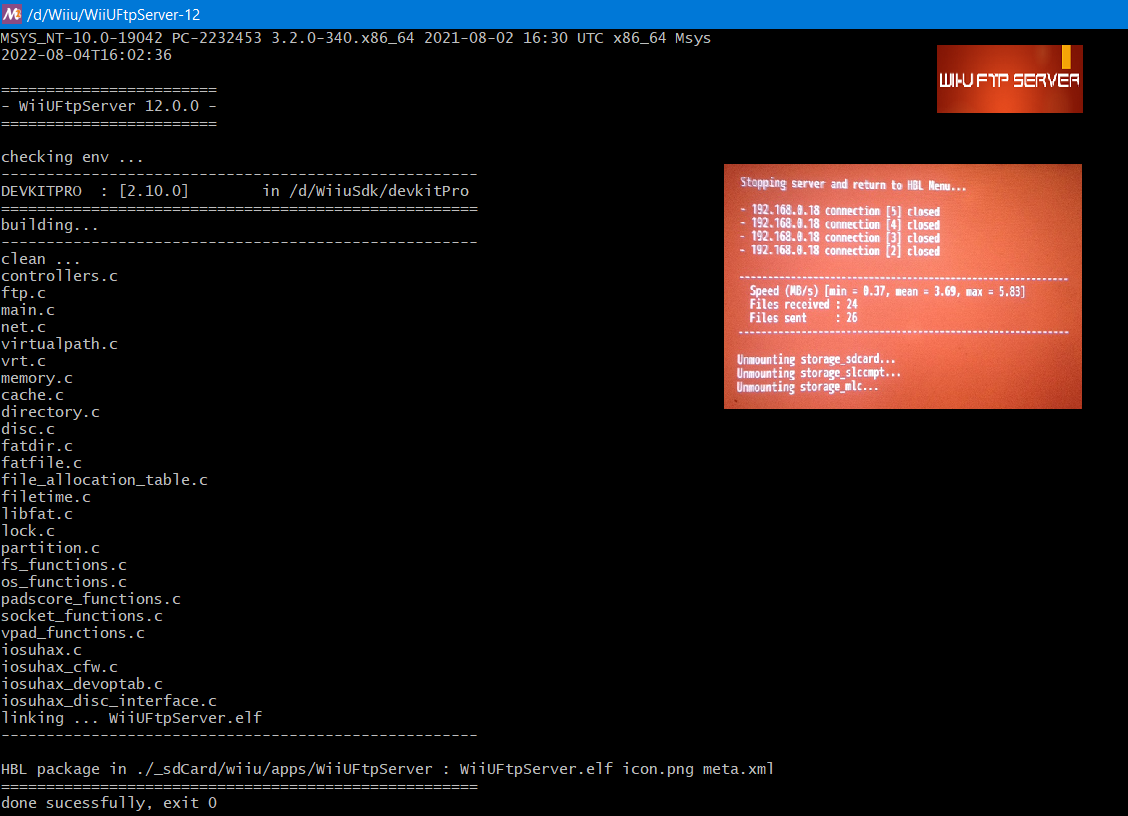Click the filetime.c line
The image size is (1128, 816).
(x=46, y=497)
